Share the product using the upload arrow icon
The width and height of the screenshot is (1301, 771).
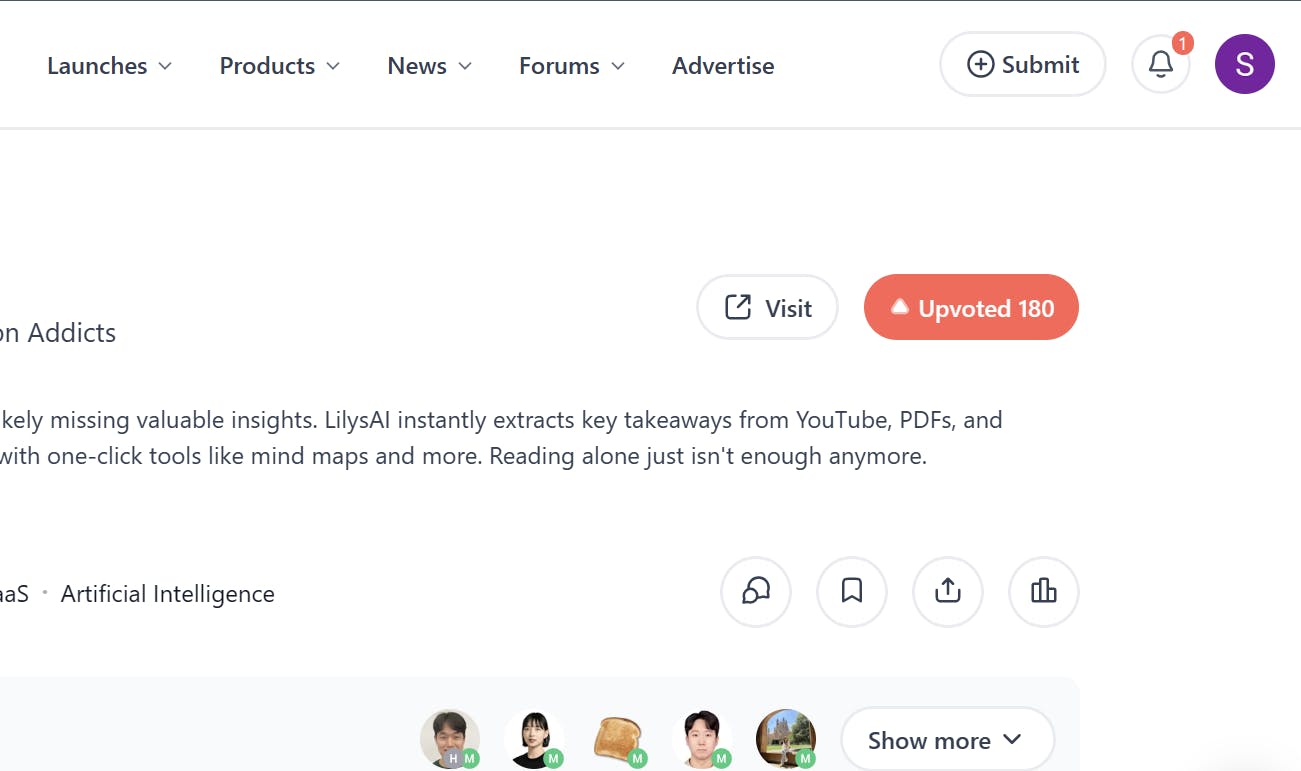tap(948, 592)
